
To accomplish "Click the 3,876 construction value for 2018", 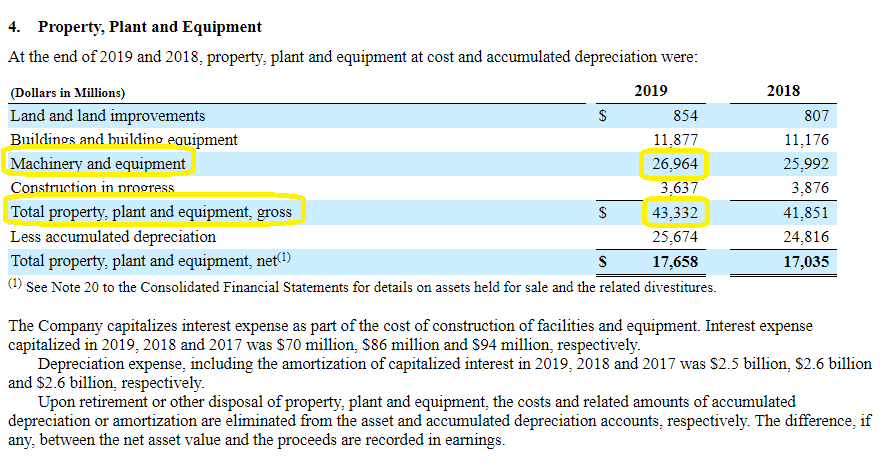I will [x=811, y=188].
